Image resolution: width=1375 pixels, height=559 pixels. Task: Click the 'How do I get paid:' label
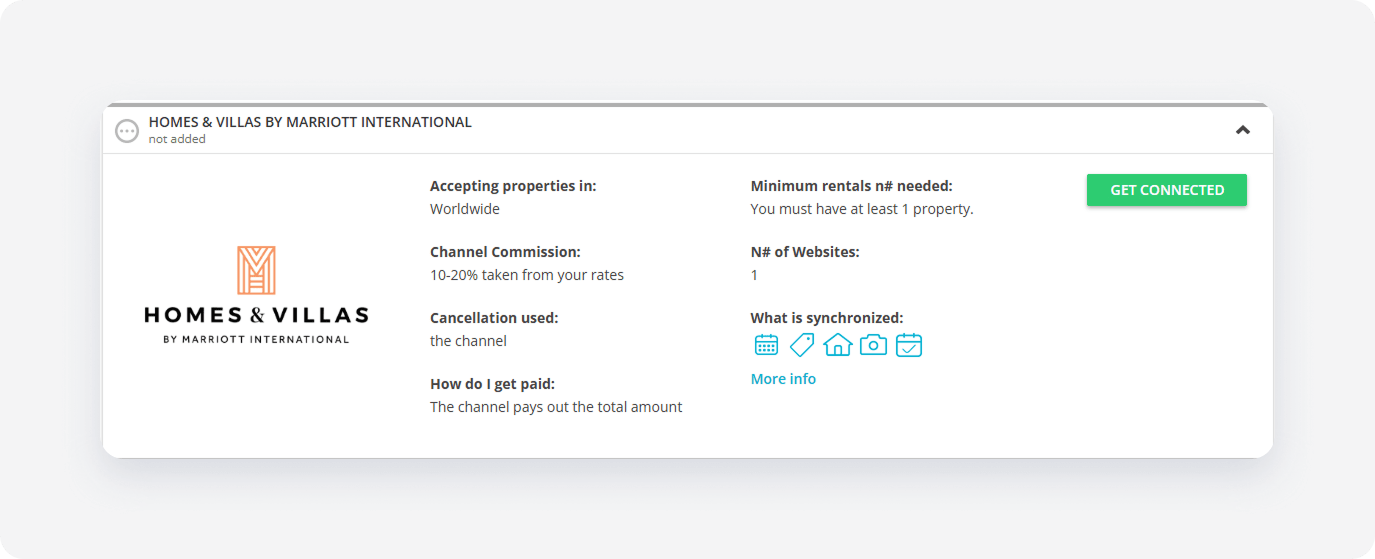click(x=492, y=384)
